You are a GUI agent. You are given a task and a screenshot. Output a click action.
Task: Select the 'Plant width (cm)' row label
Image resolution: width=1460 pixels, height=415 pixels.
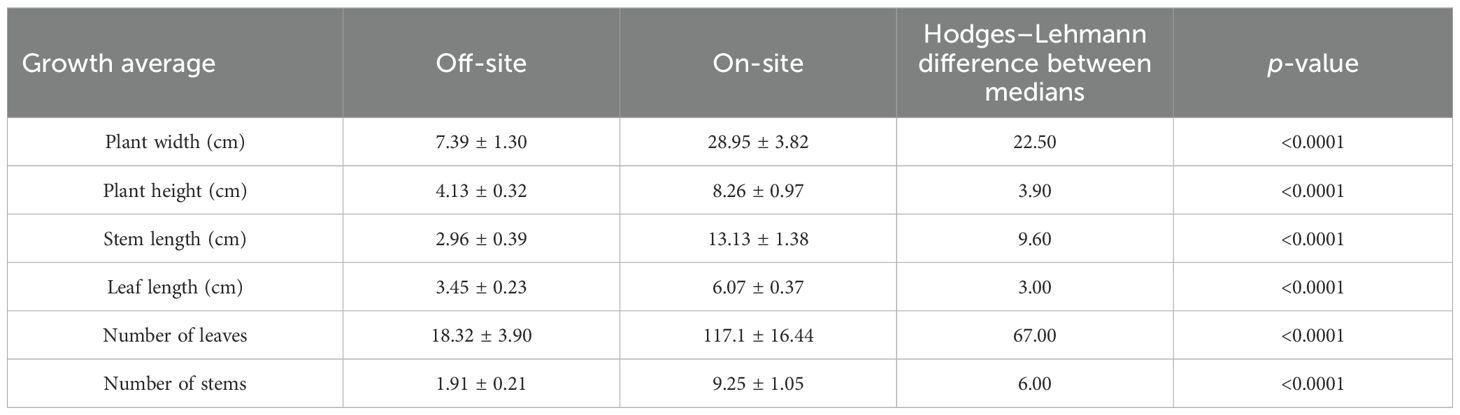click(175, 143)
